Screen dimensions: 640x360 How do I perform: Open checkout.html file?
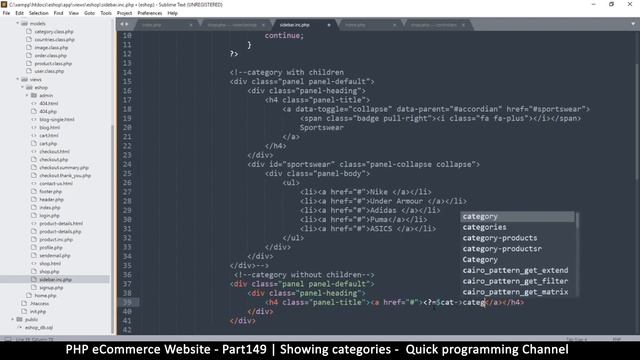54,151
